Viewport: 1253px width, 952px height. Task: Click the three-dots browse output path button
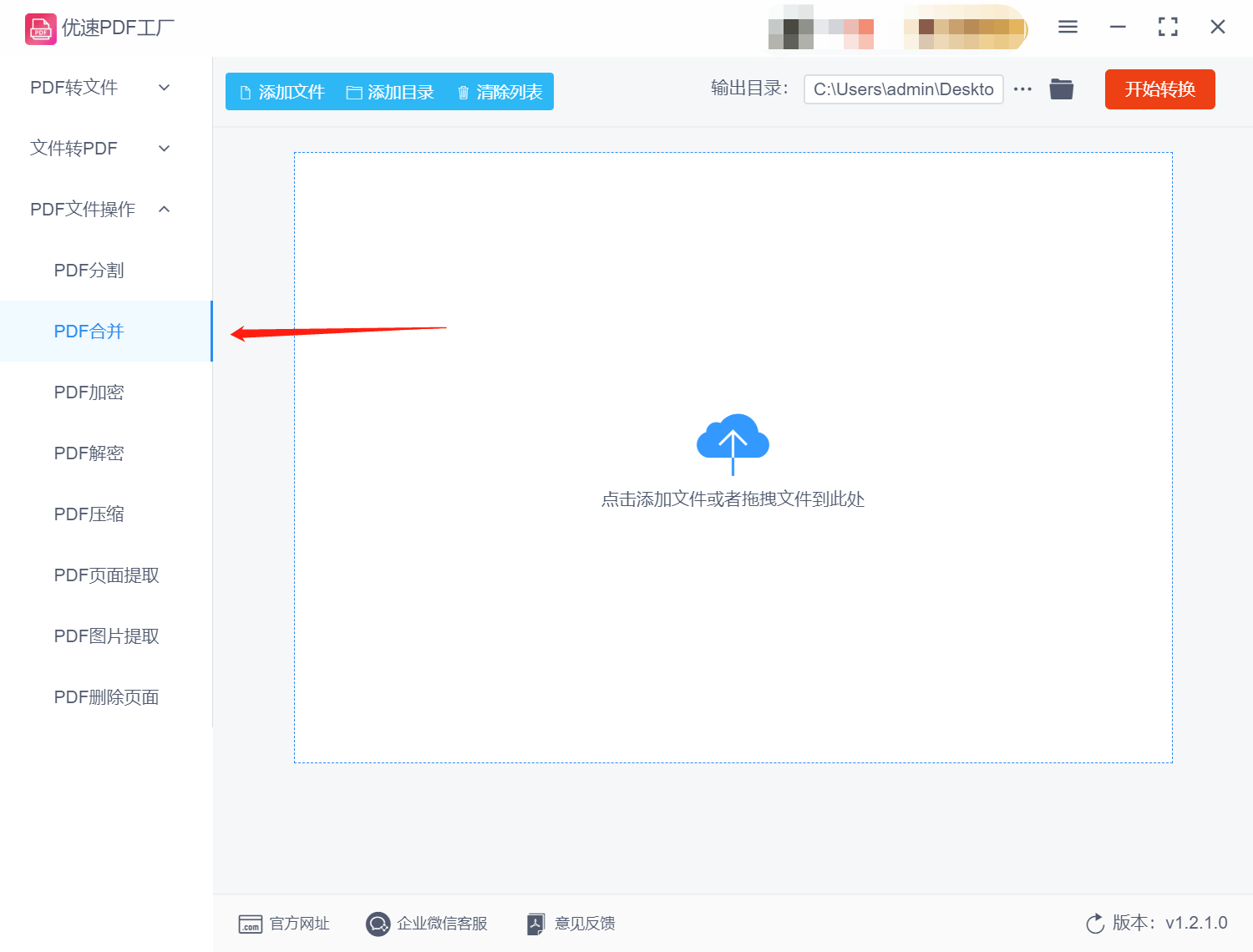(1022, 89)
